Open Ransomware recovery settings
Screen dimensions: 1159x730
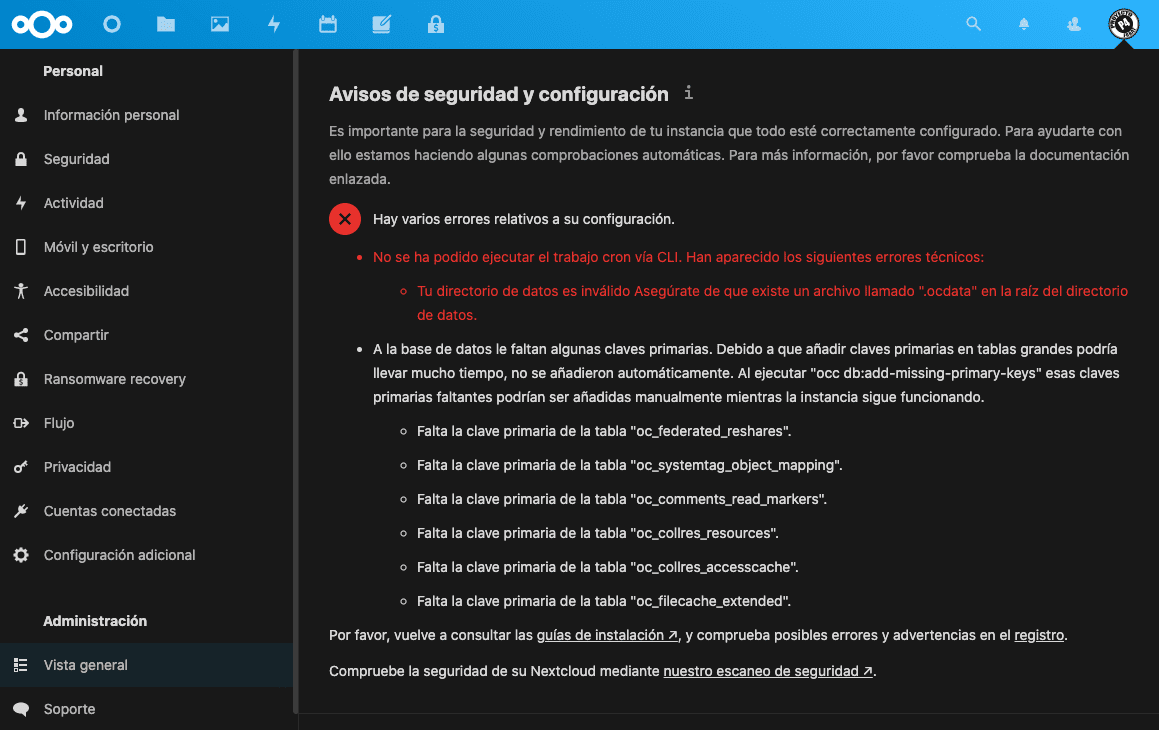click(x=115, y=379)
